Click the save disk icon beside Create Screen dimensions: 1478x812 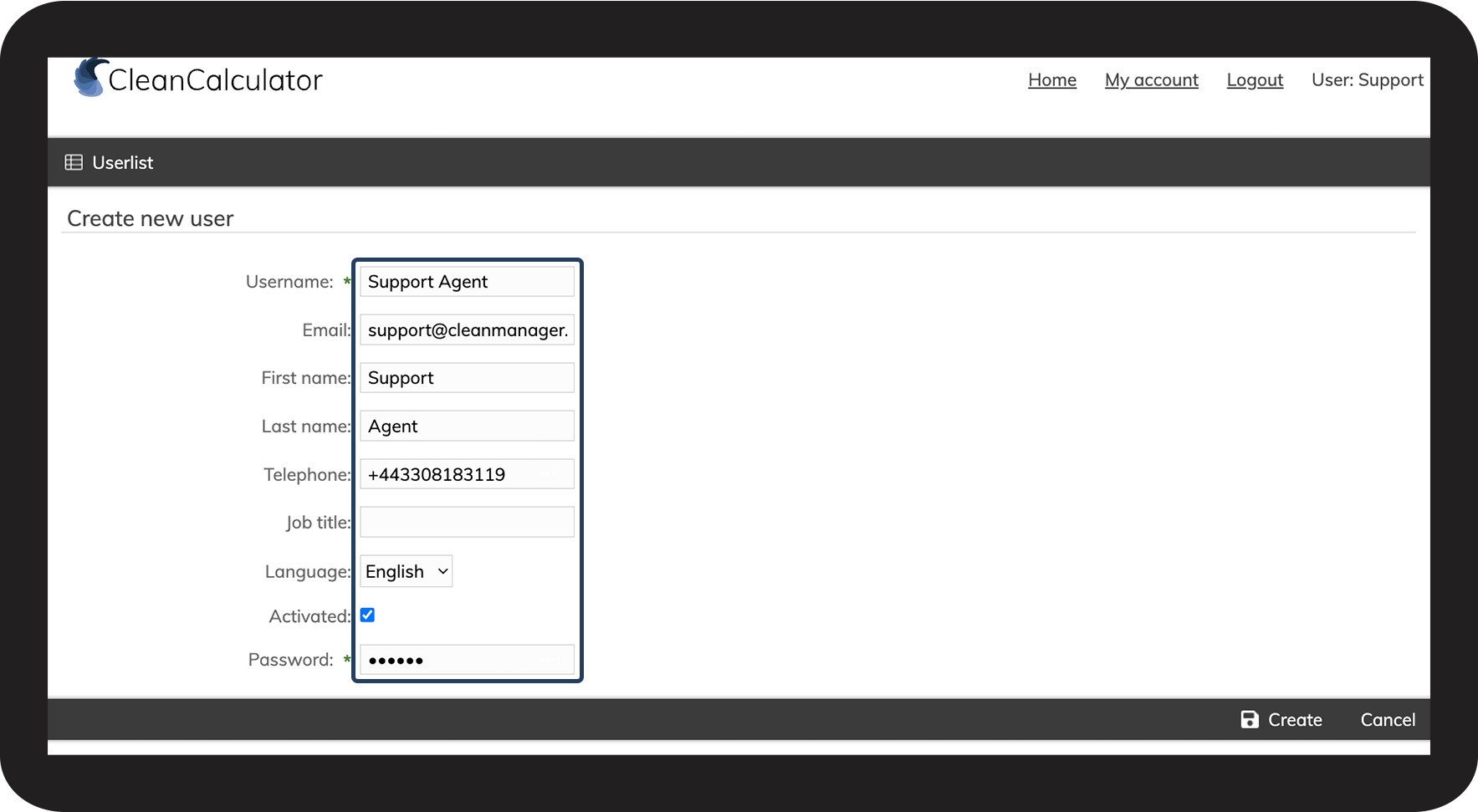(1250, 719)
